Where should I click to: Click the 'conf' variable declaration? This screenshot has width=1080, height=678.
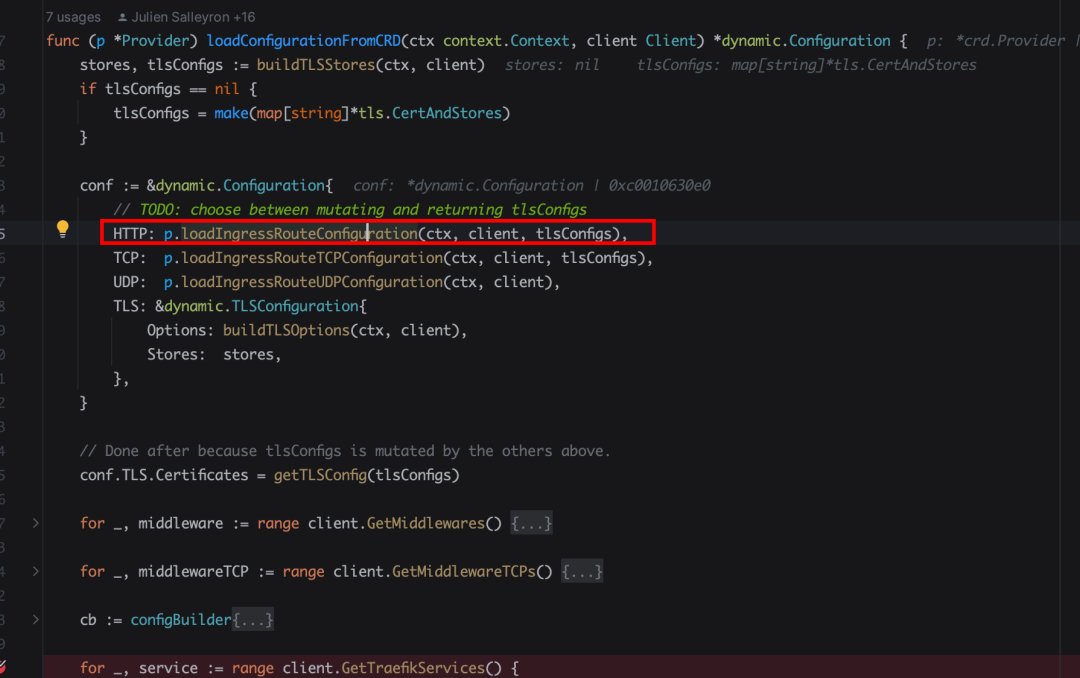96,185
